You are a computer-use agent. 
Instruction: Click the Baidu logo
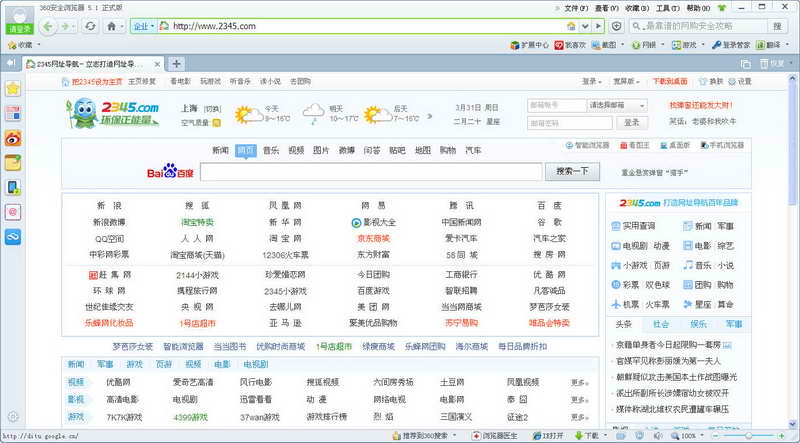pos(170,171)
